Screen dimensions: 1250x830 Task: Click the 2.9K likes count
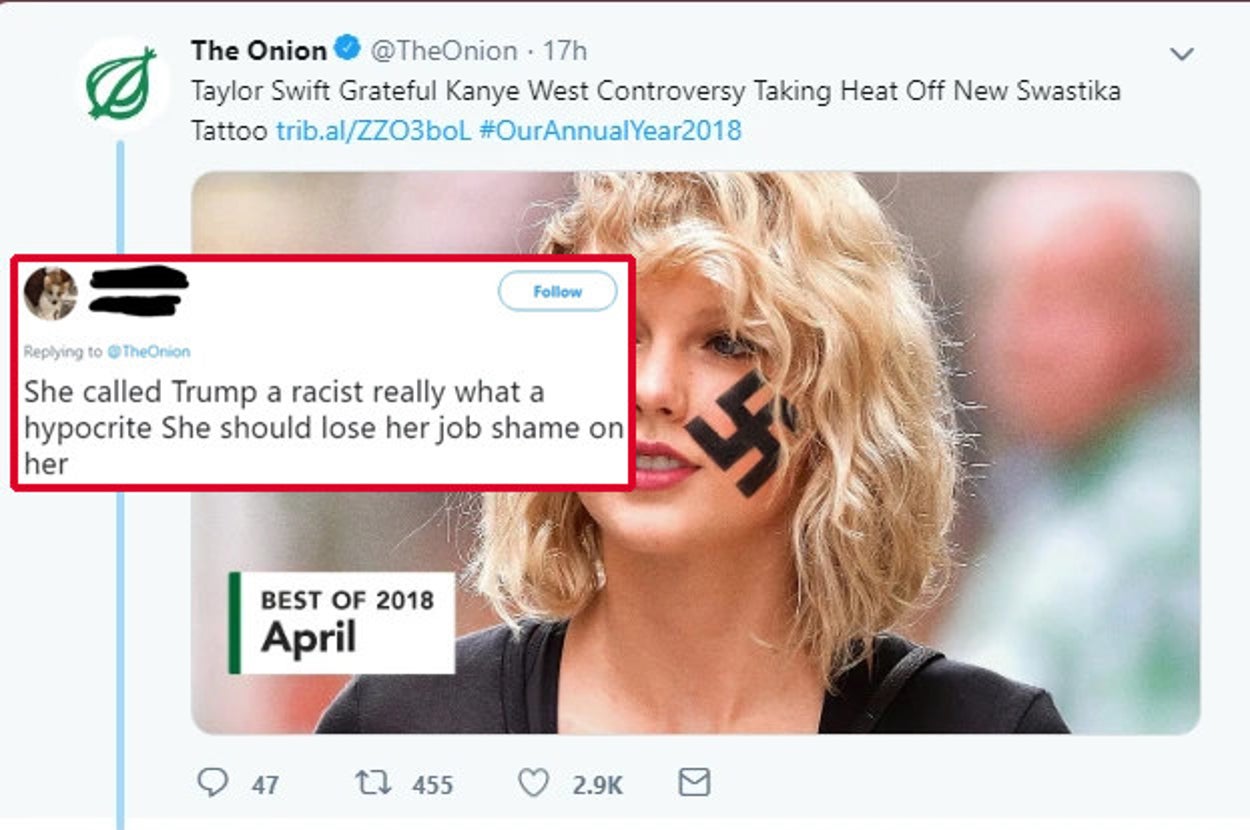597,785
